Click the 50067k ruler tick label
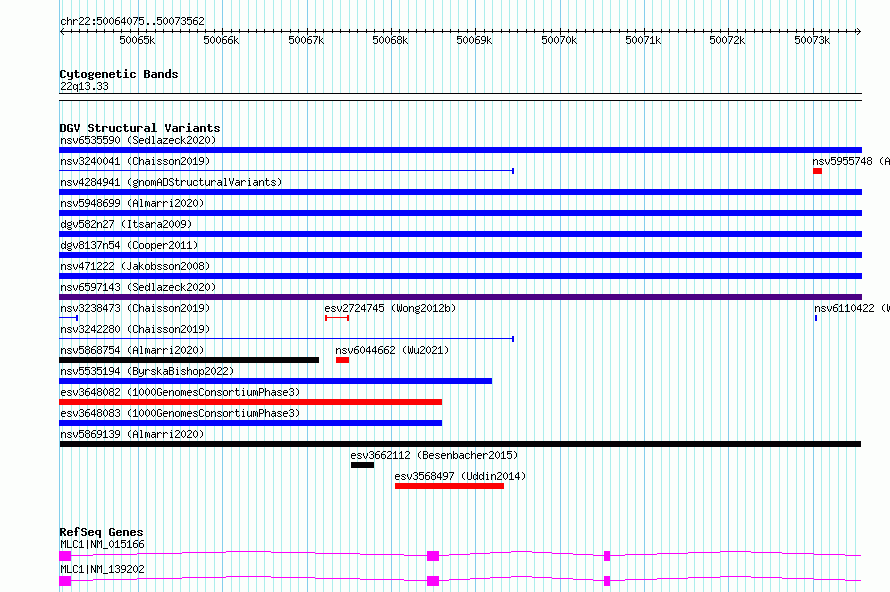This screenshot has width=890, height=592. click(x=306, y=40)
